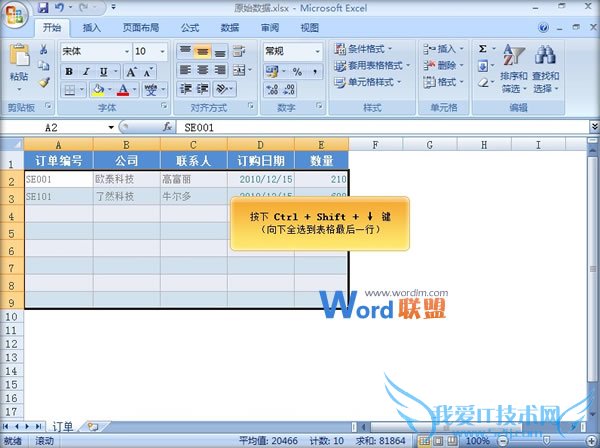Click the select-all corner of the grid

[12, 145]
